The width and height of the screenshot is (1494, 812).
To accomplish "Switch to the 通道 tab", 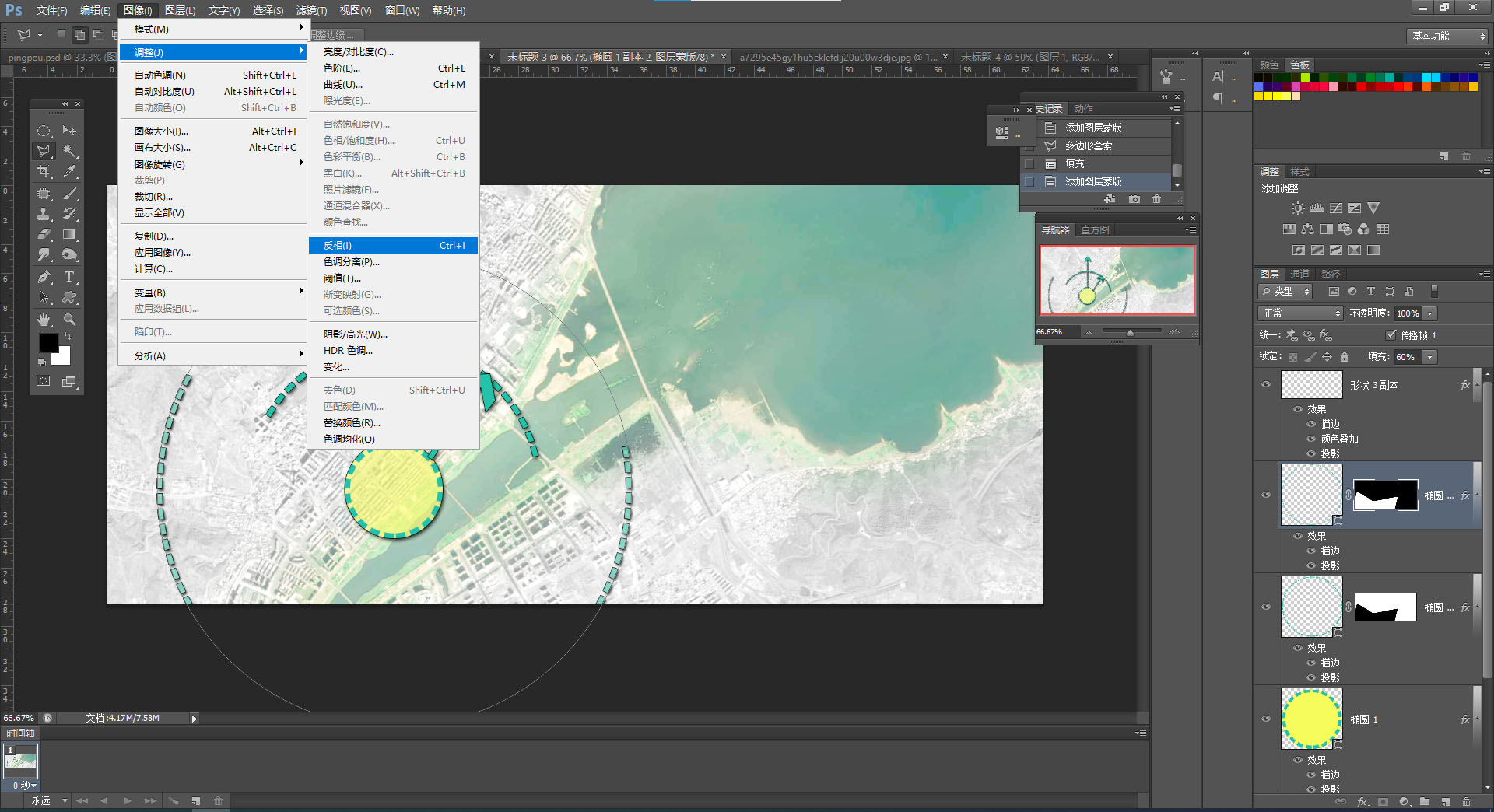I will [1299, 274].
